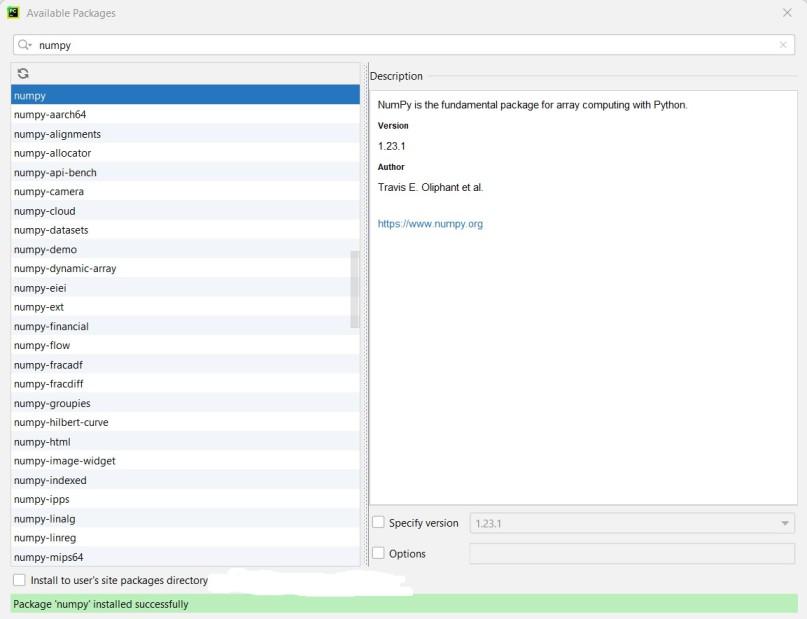Select numpy-indexed package
The height and width of the screenshot is (619, 807).
click(185, 480)
